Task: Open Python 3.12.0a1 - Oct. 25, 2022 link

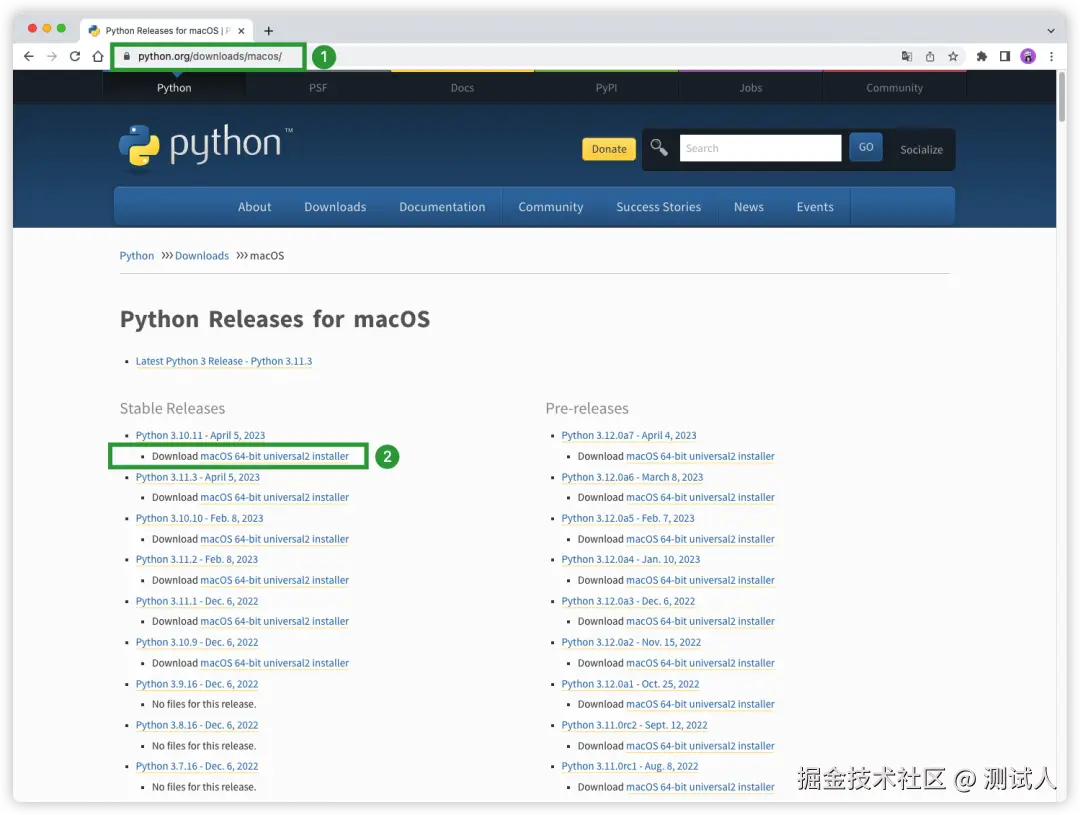Action: pos(630,684)
